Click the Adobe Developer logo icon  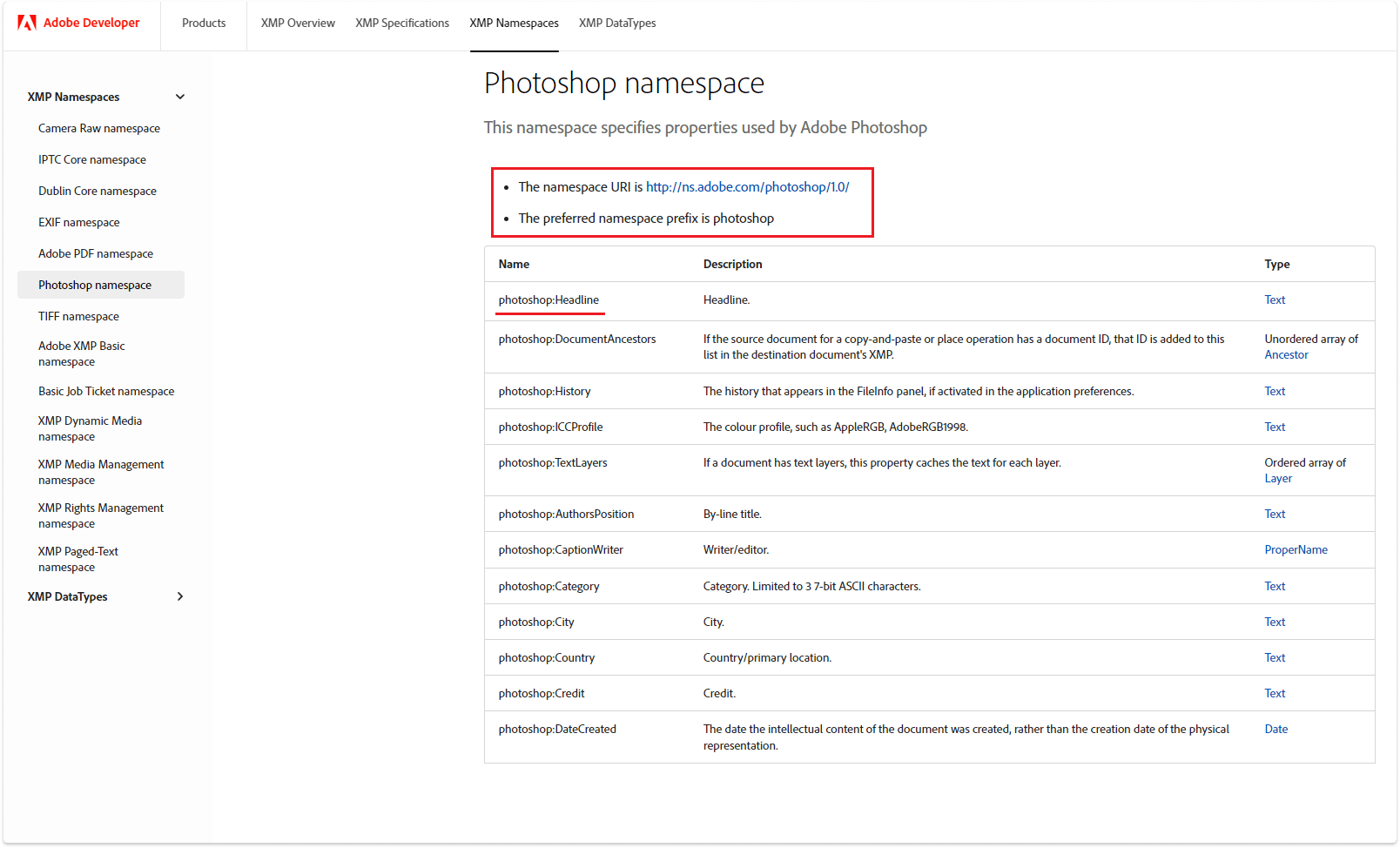(27, 23)
